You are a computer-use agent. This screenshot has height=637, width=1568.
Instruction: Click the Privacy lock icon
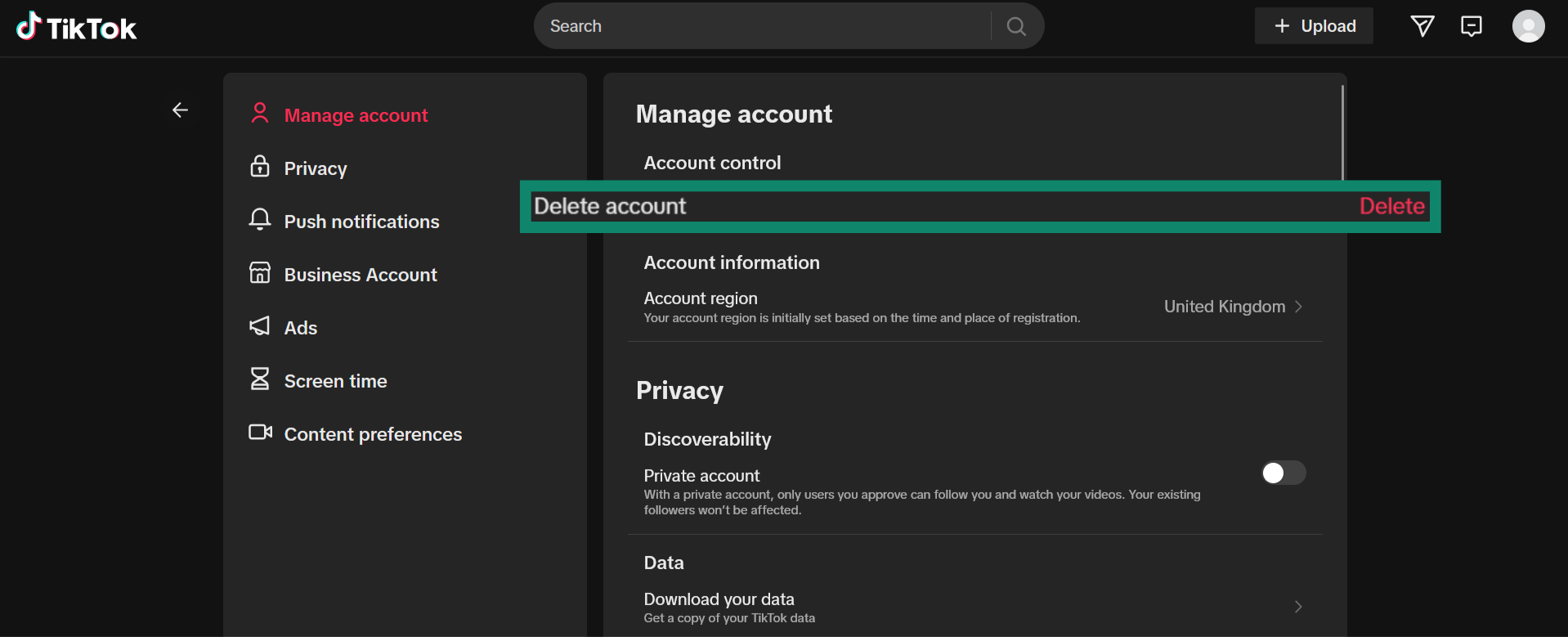tap(260, 167)
